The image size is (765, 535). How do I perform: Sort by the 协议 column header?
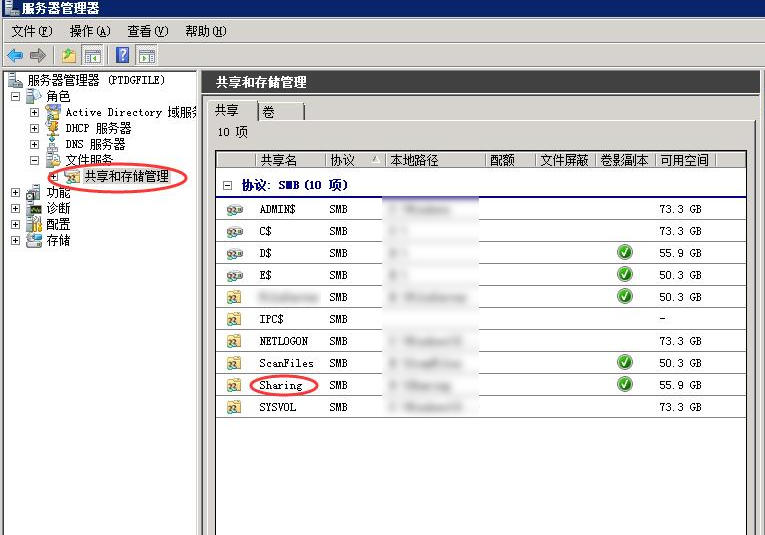342,160
